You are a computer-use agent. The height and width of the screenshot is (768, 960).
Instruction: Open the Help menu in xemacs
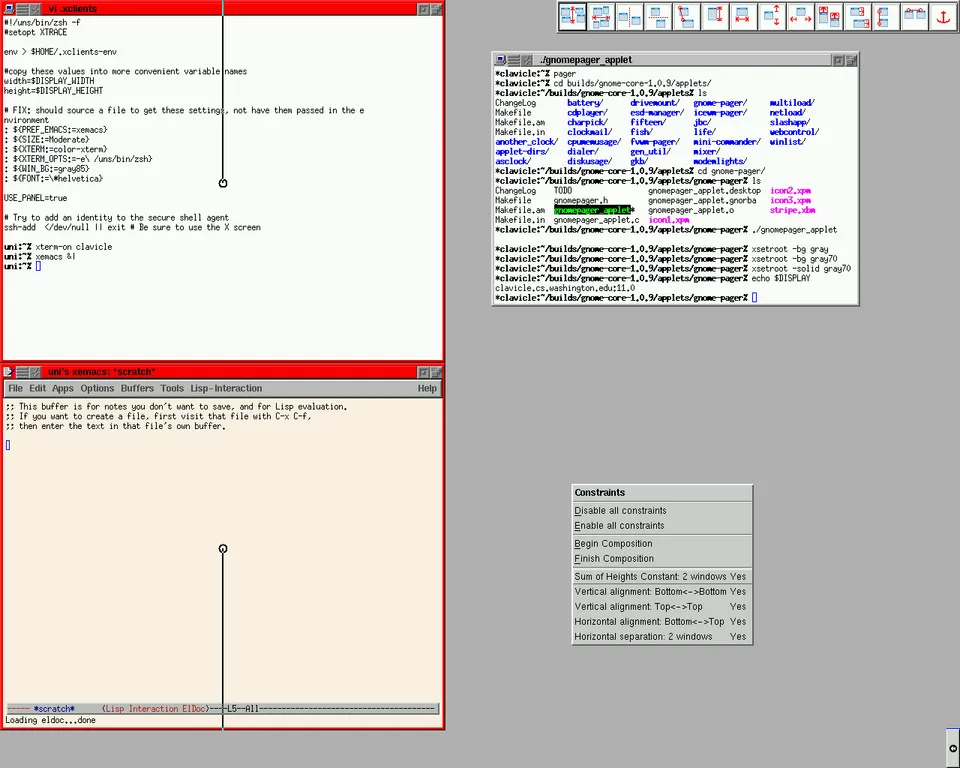(427, 388)
